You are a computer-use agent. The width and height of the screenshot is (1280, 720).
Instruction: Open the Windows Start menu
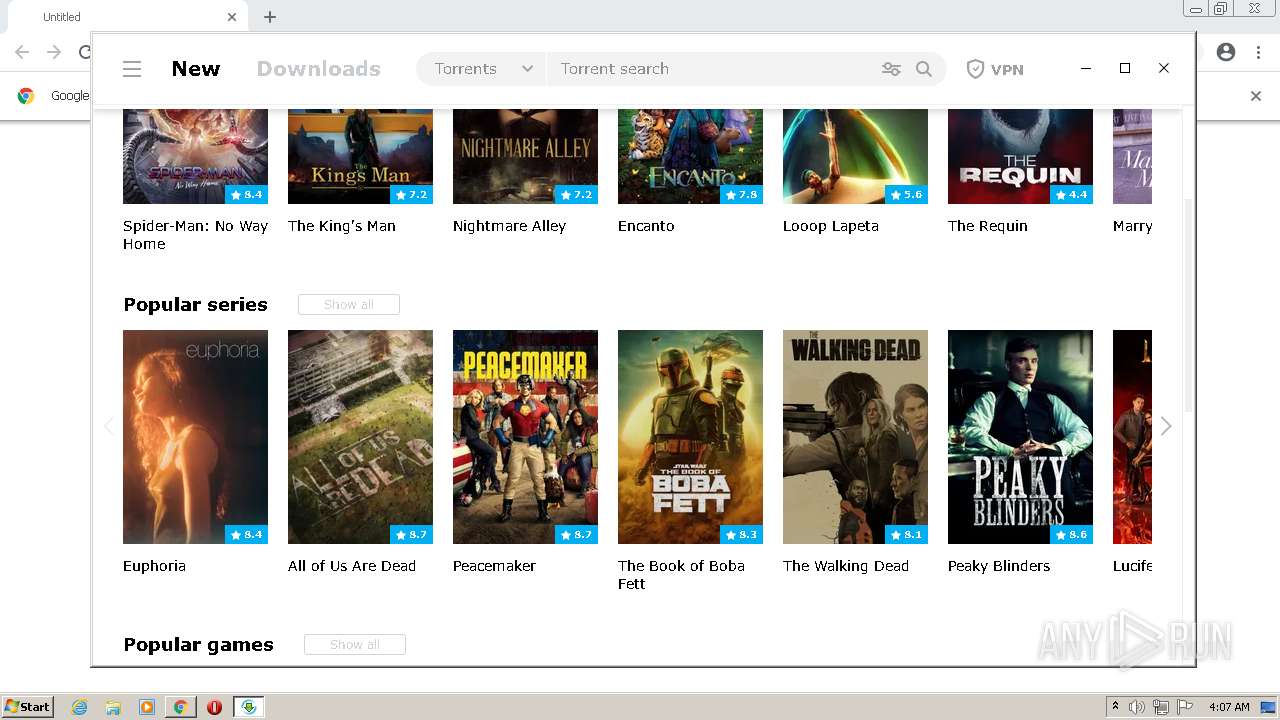pos(27,707)
